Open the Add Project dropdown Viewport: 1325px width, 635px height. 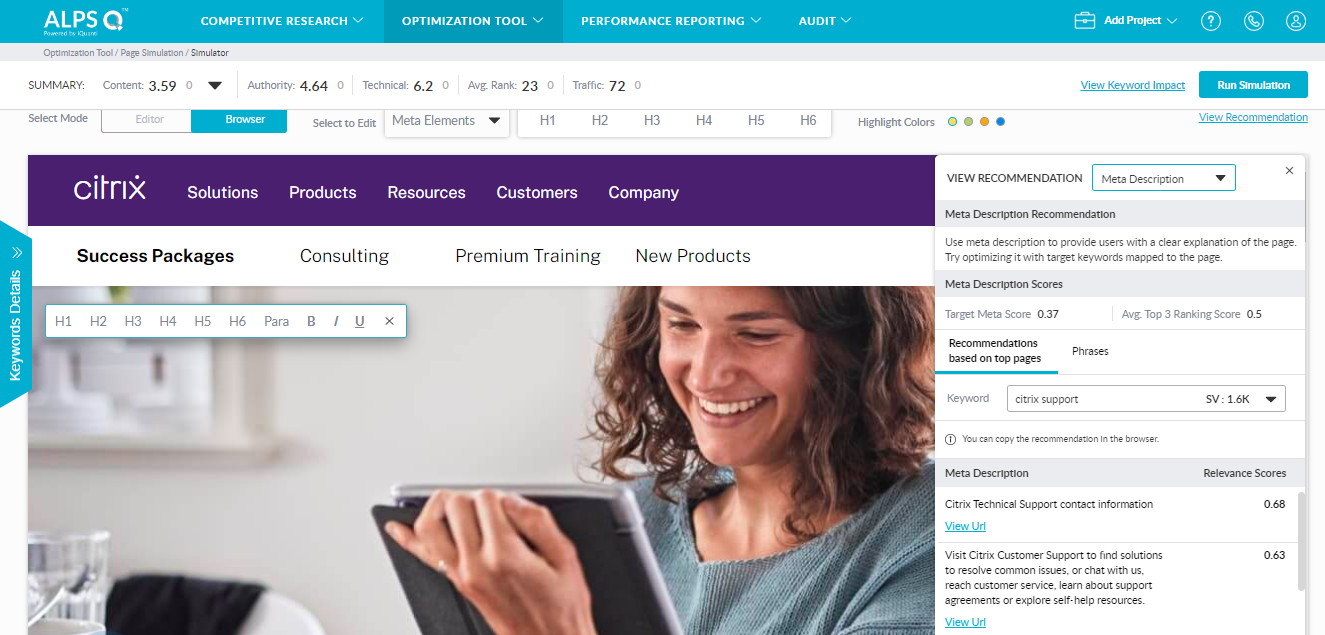point(1140,21)
